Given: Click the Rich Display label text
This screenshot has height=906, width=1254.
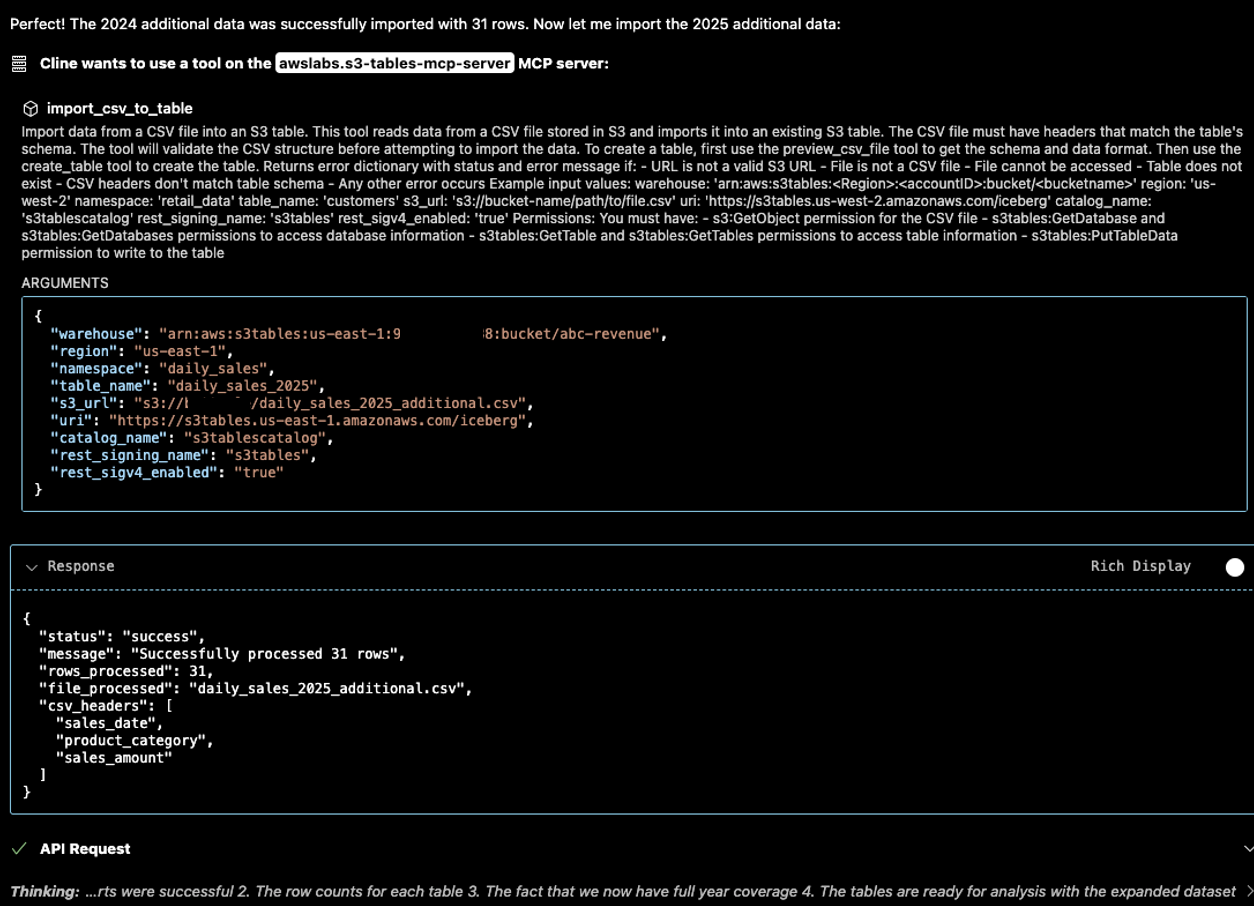Looking at the screenshot, I should pos(1141,566).
